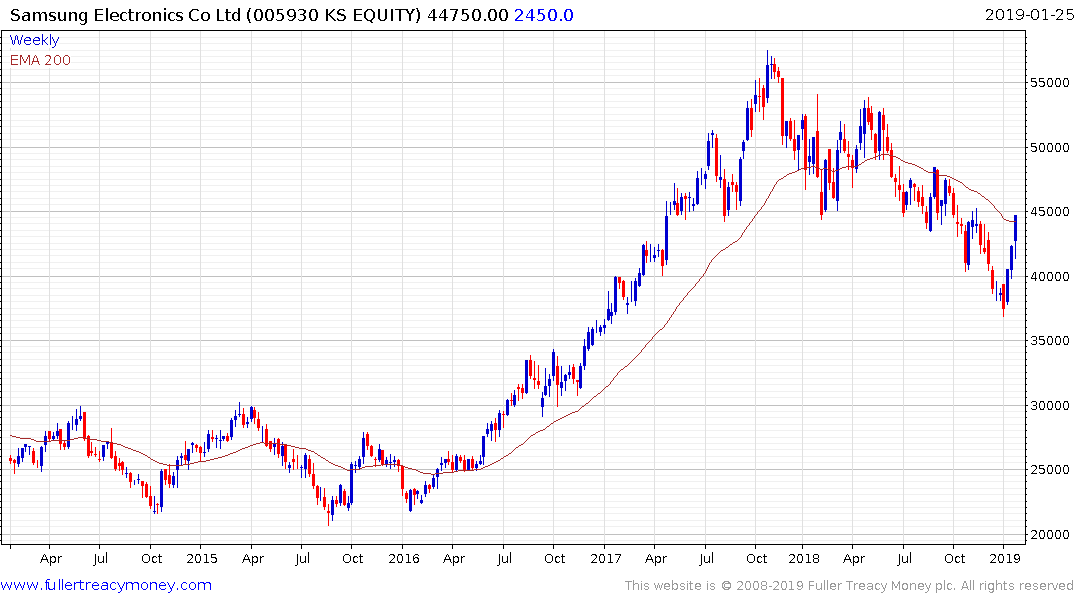Click the latest weekly candle at chart's right edge
Viewport: 1075px width, 600px height.
(1015, 237)
